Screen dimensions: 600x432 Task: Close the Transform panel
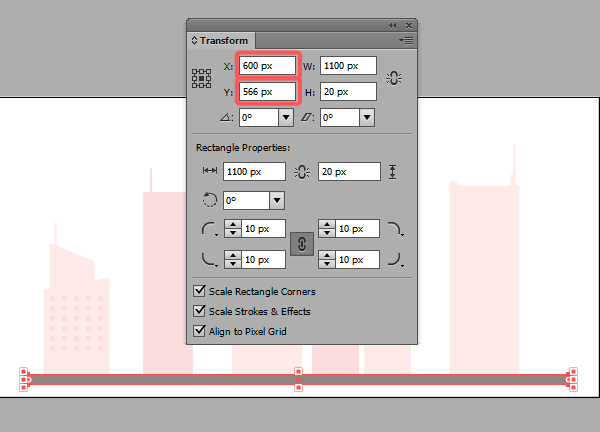[x=409, y=26]
